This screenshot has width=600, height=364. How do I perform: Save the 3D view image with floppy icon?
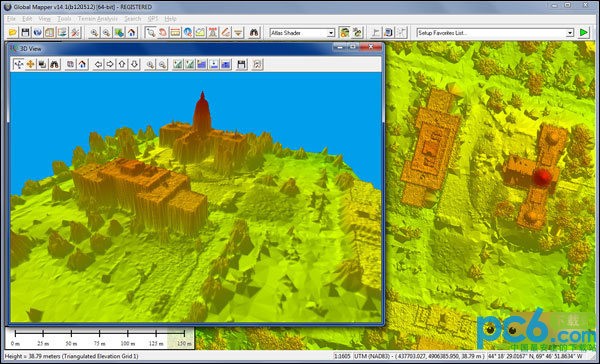click(241, 64)
